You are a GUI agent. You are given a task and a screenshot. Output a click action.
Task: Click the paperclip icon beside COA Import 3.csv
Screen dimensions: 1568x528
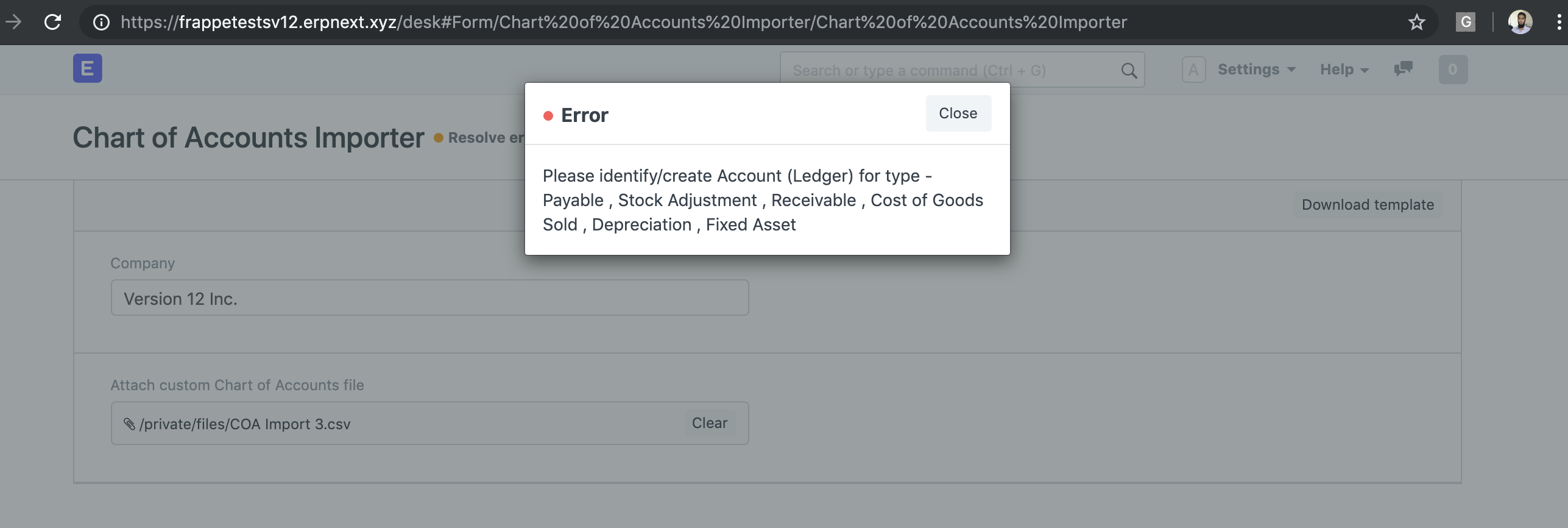click(129, 423)
